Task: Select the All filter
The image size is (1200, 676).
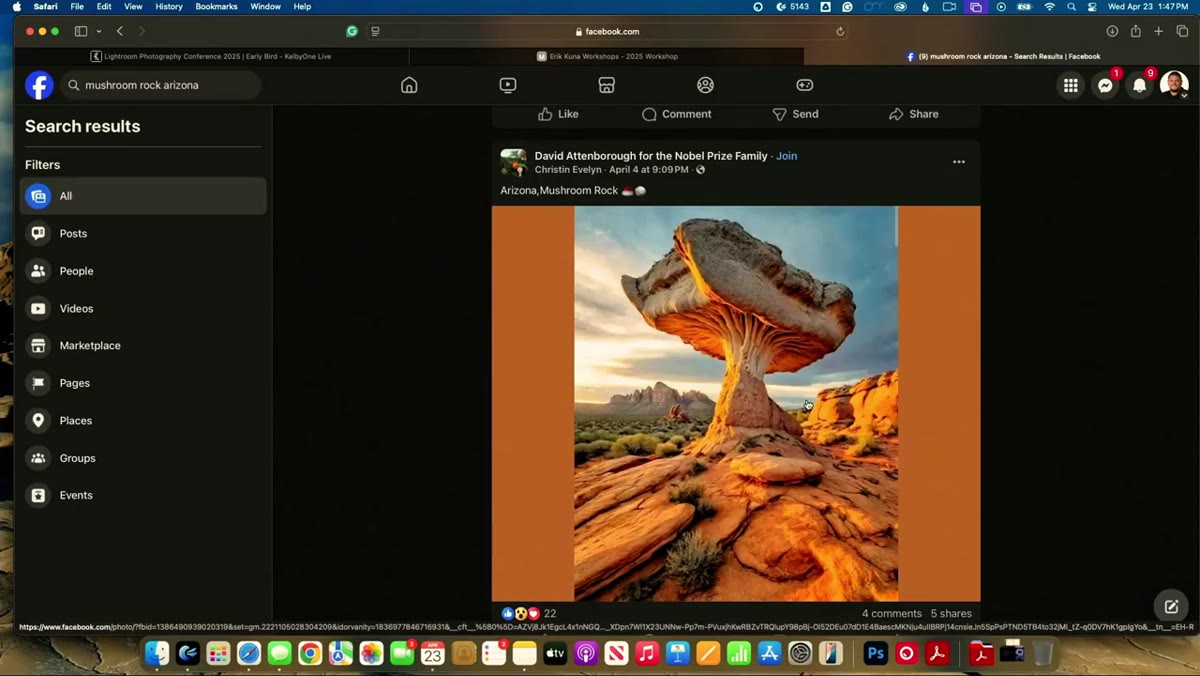Action: point(143,196)
